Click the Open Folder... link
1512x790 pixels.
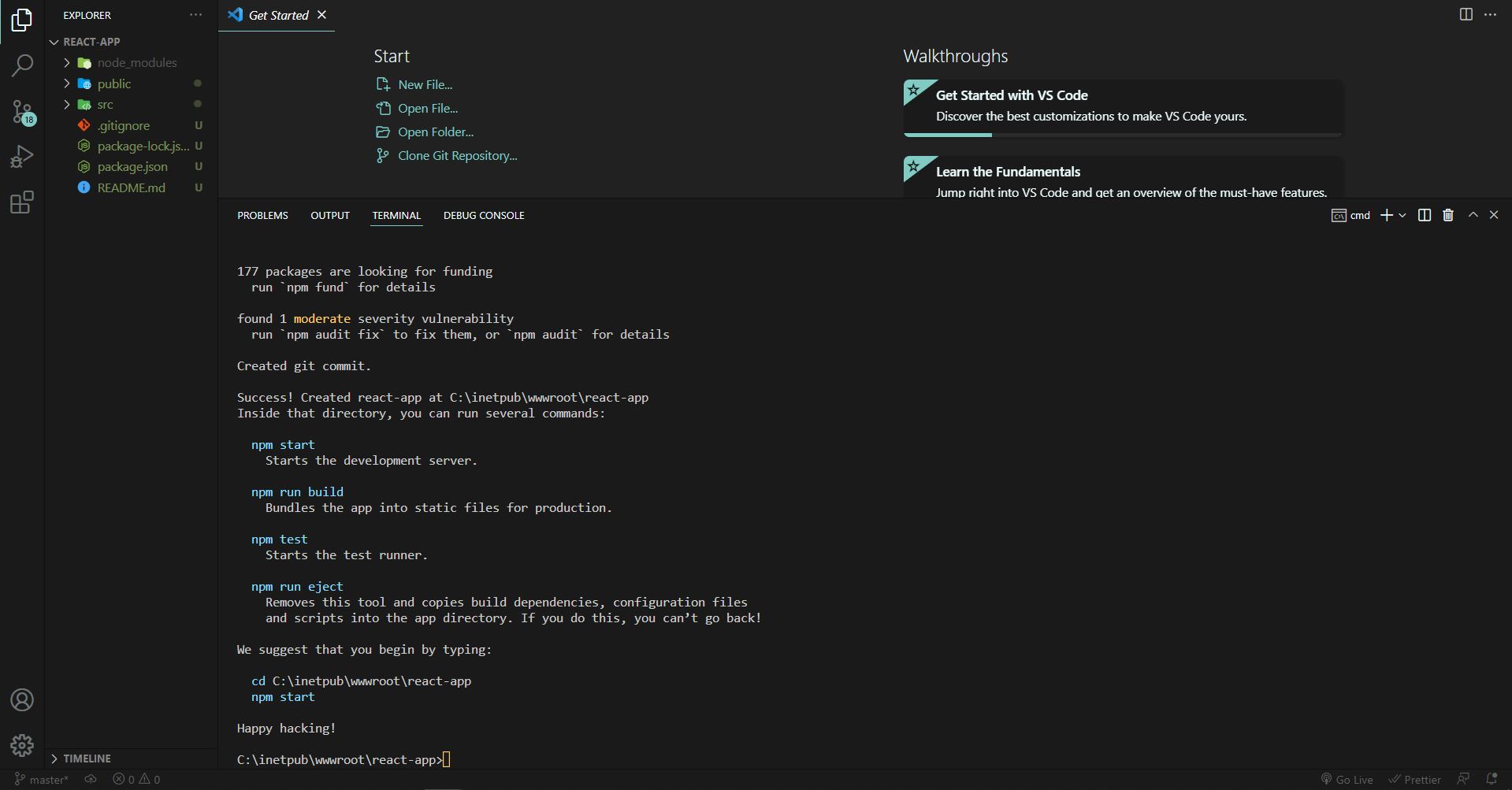click(x=435, y=132)
